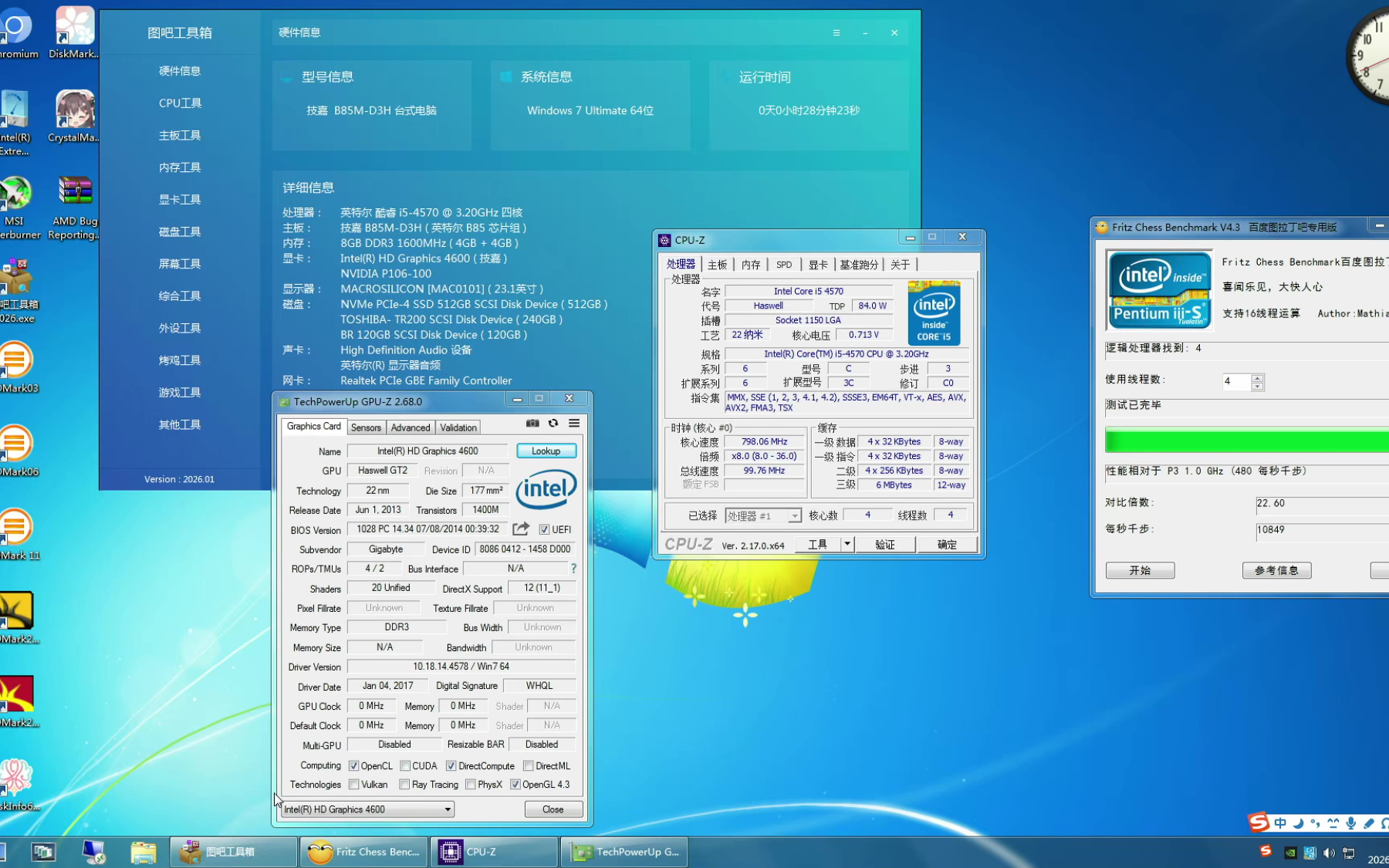Open the 3DMark06 desktop shortcut

(19, 451)
